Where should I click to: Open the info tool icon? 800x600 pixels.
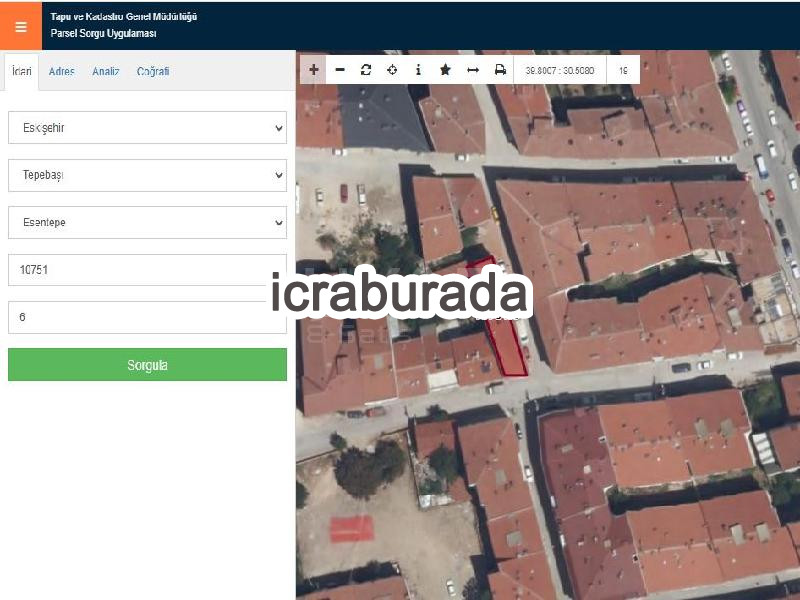pos(418,70)
